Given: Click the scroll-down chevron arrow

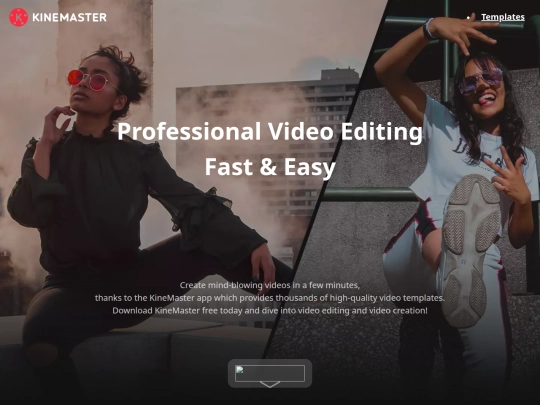Looking at the screenshot, I should (270, 384).
